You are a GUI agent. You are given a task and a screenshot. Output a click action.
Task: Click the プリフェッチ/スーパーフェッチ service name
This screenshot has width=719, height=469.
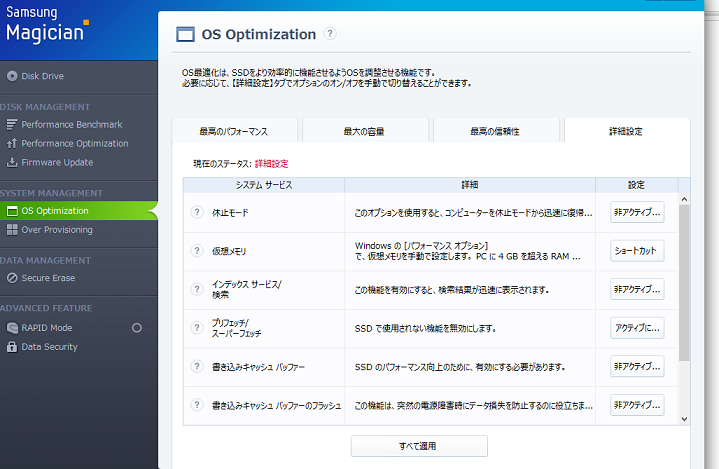tap(237, 328)
